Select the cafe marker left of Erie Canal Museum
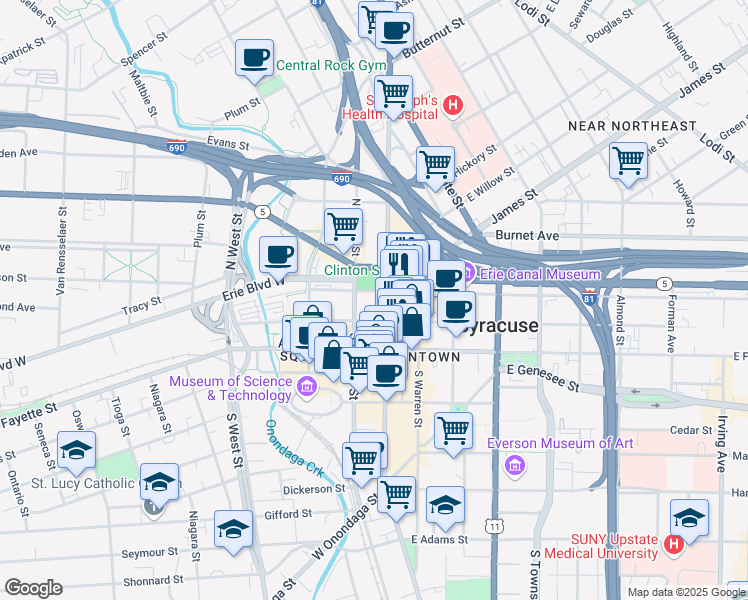 pyautogui.click(x=447, y=279)
